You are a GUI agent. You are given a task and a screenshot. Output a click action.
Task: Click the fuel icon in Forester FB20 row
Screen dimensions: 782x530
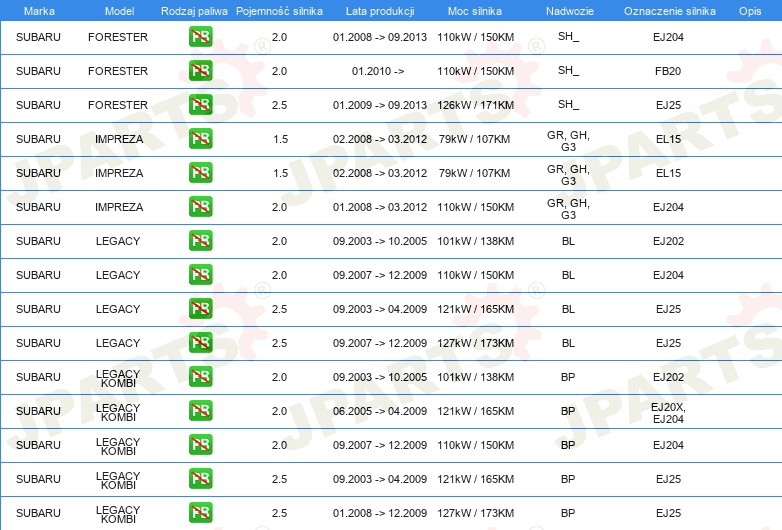point(200,71)
